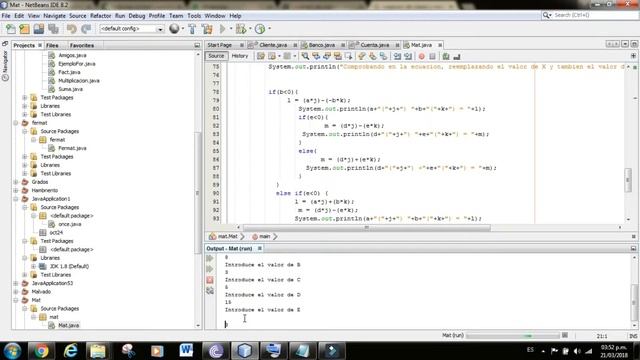Click the Undo toolbar icon
The image size is (640, 360).
72,29
